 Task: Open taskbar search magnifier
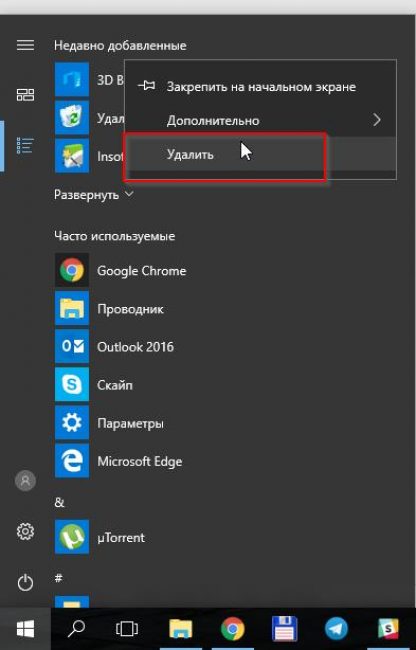pyautogui.click(x=77, y=629)
